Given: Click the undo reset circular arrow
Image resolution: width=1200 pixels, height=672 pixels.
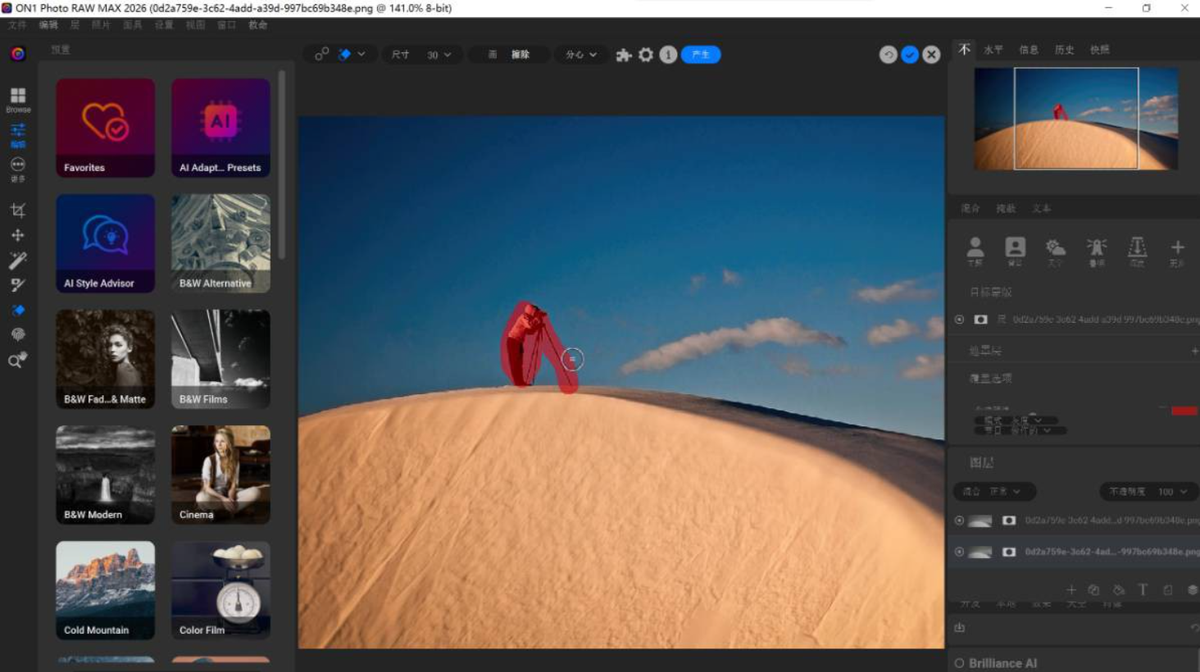Looking at the screenshot, I should 888,55.
